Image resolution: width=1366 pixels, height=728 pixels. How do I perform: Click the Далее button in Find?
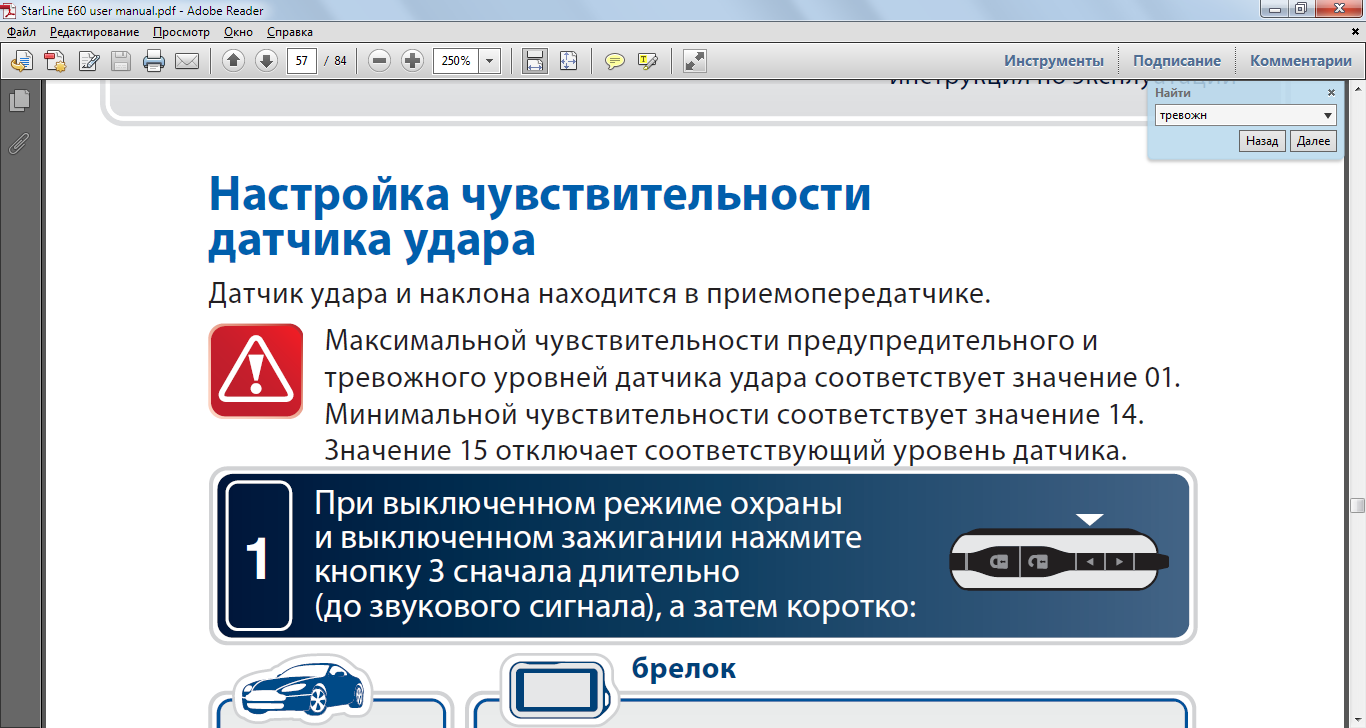click(x=1313, y=141)
